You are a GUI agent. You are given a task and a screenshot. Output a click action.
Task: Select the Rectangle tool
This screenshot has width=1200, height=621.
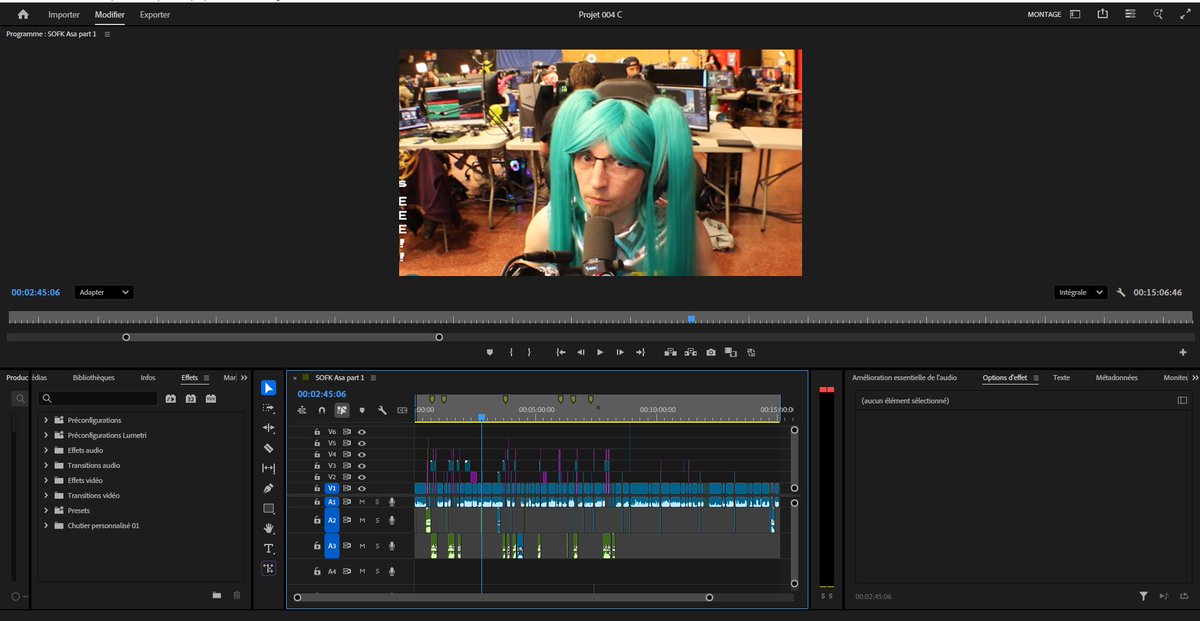click(x=269, y=508)
